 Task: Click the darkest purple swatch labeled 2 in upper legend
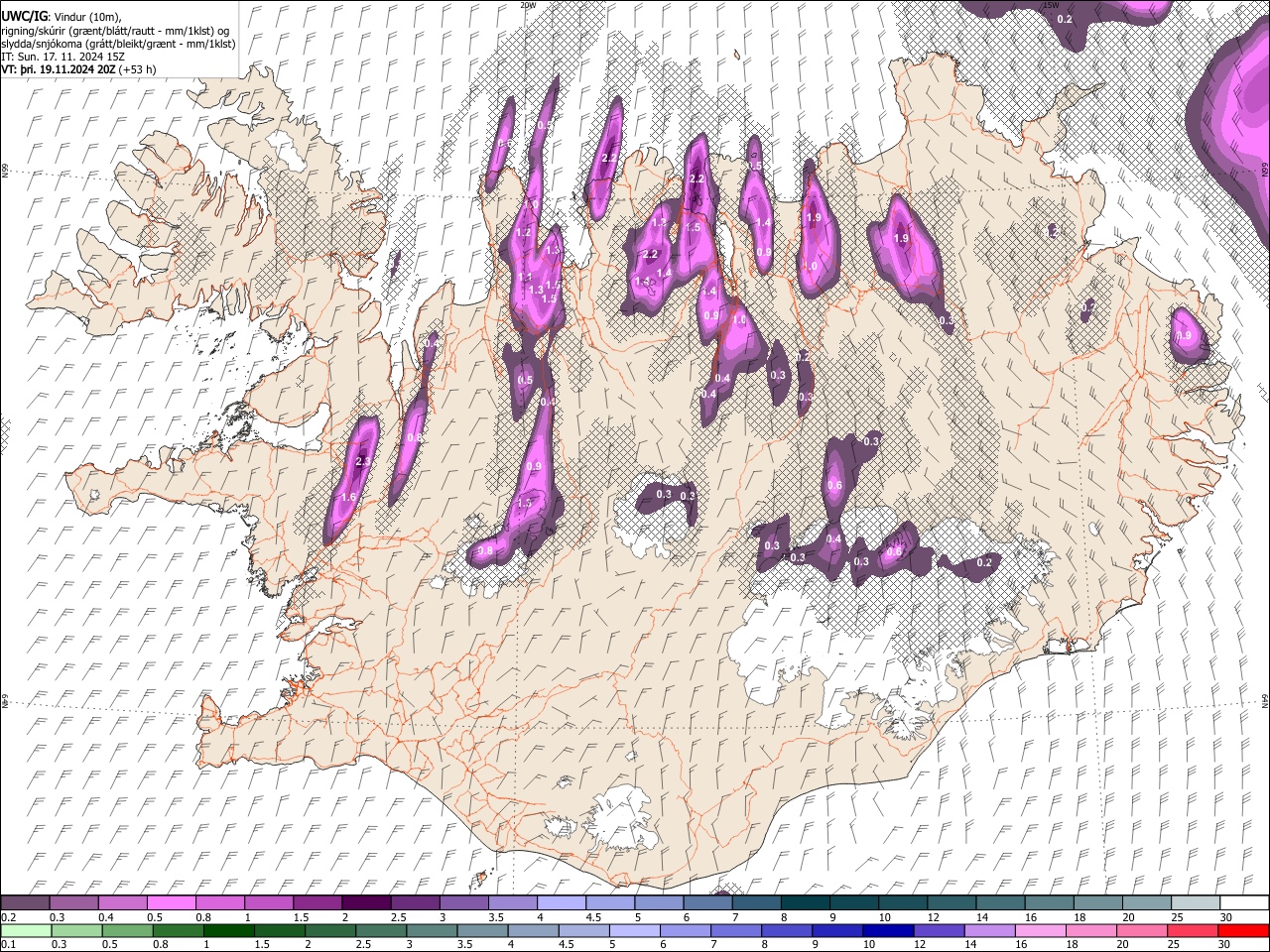(x=367, y=902)
